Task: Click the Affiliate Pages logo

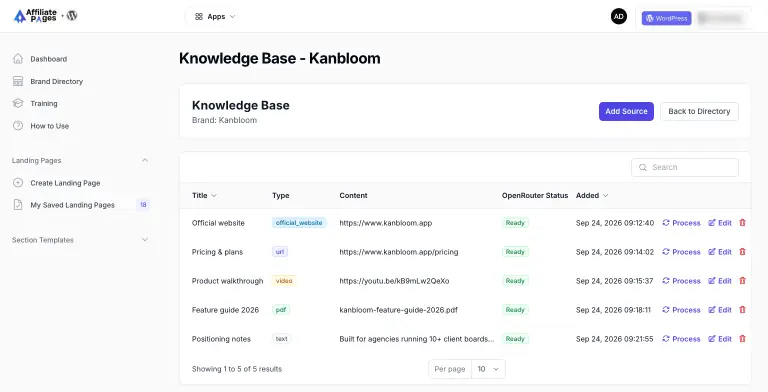Action: tap(35, 16)
